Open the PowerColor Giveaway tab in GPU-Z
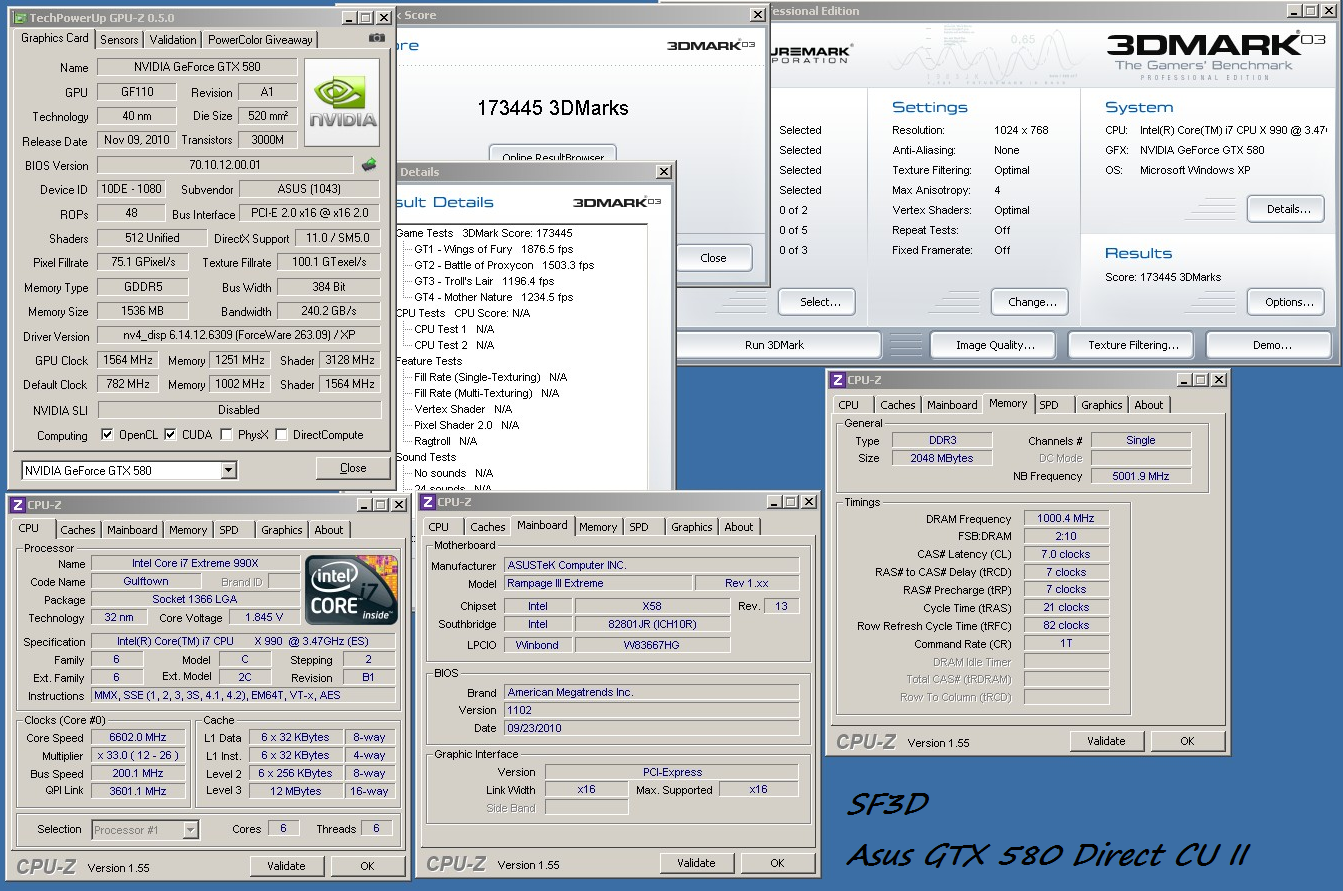 (260, 40)
